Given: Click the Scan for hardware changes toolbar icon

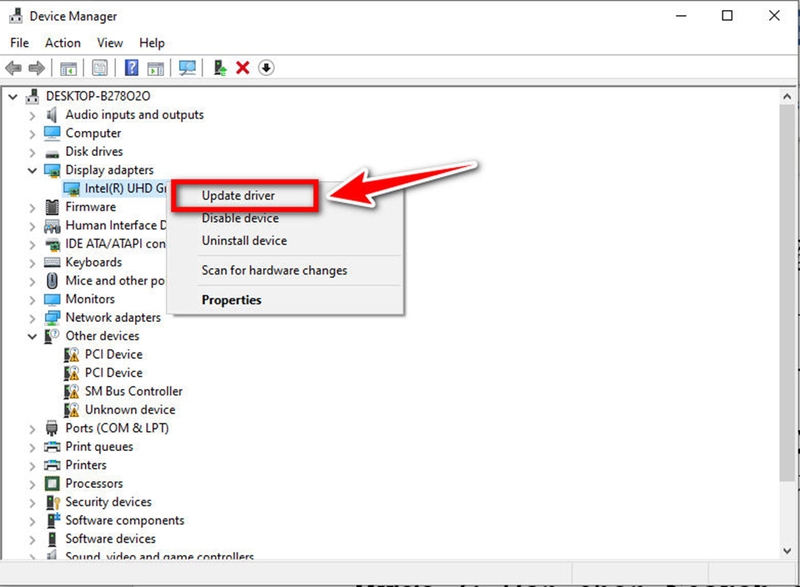Looking at the screenshot, I should coord(189,68).
